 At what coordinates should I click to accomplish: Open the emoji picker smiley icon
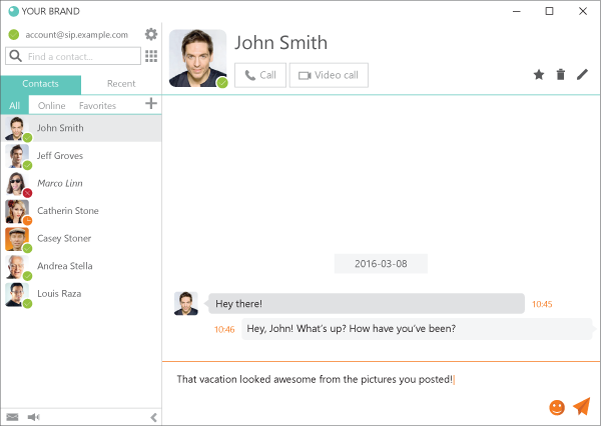pos(557,407)
